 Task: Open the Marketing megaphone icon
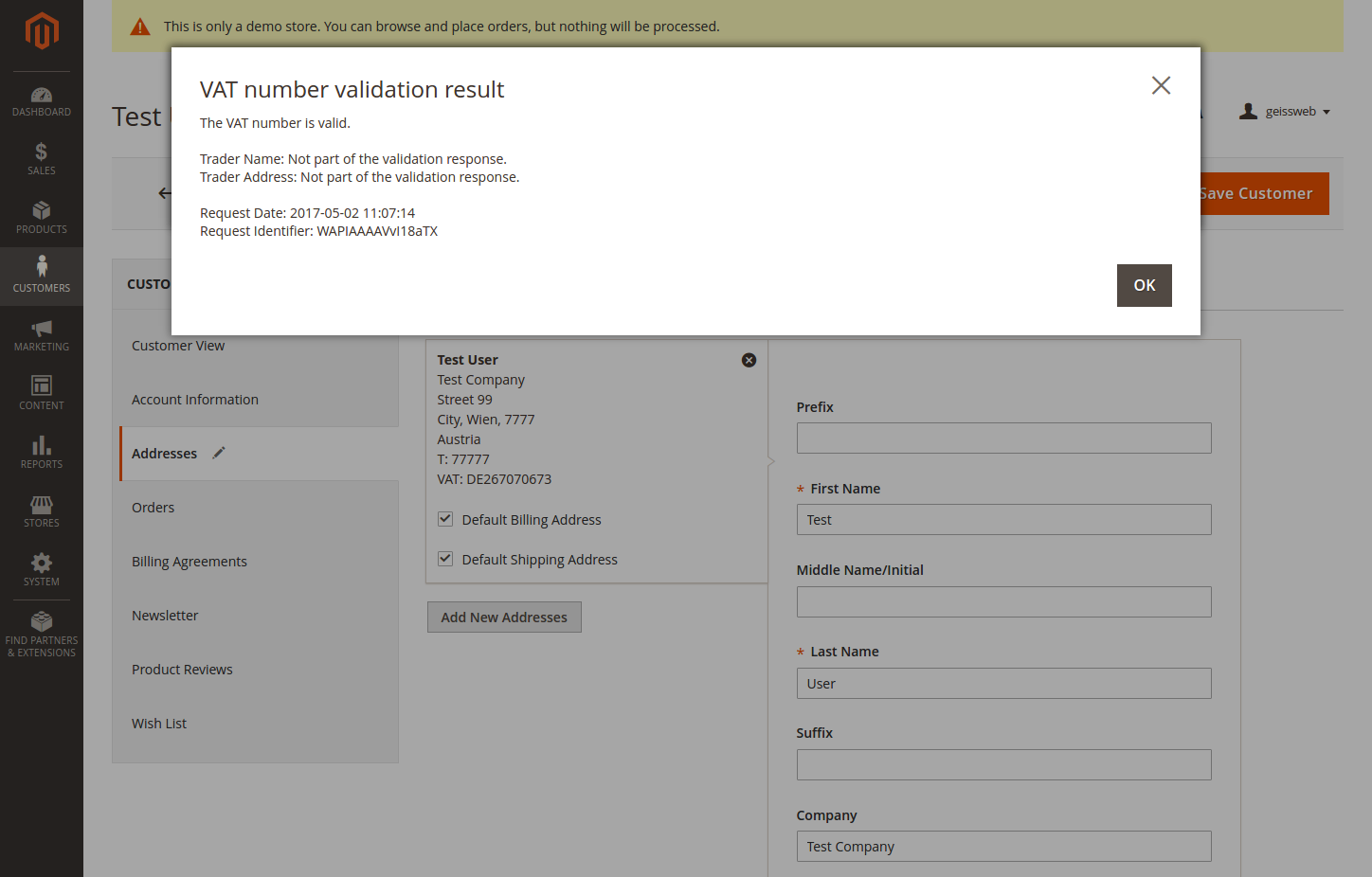(42, 329)
